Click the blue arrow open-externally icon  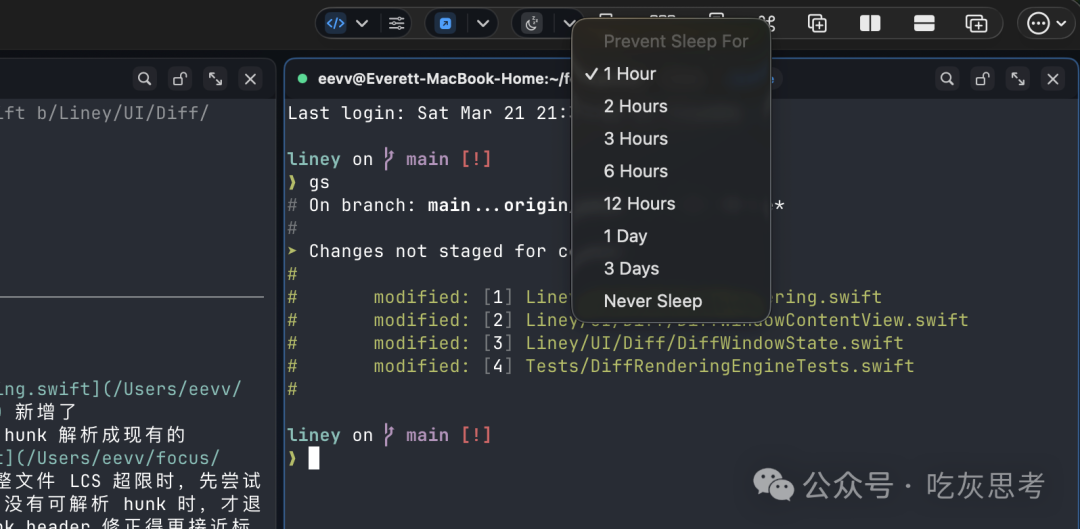pyautogui.click(x=446, y=23)
